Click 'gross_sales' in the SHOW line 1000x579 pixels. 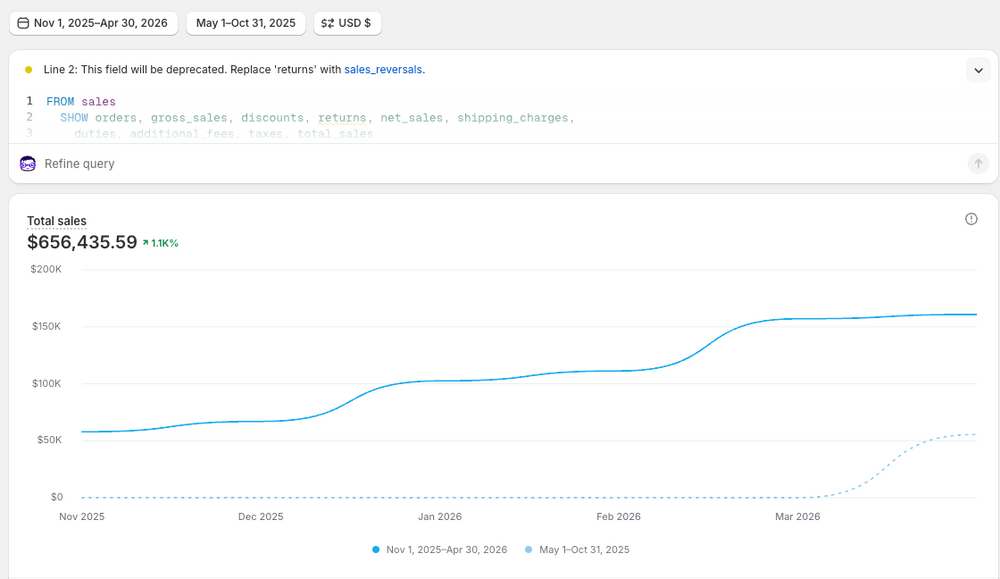click(x=189, y=118)
